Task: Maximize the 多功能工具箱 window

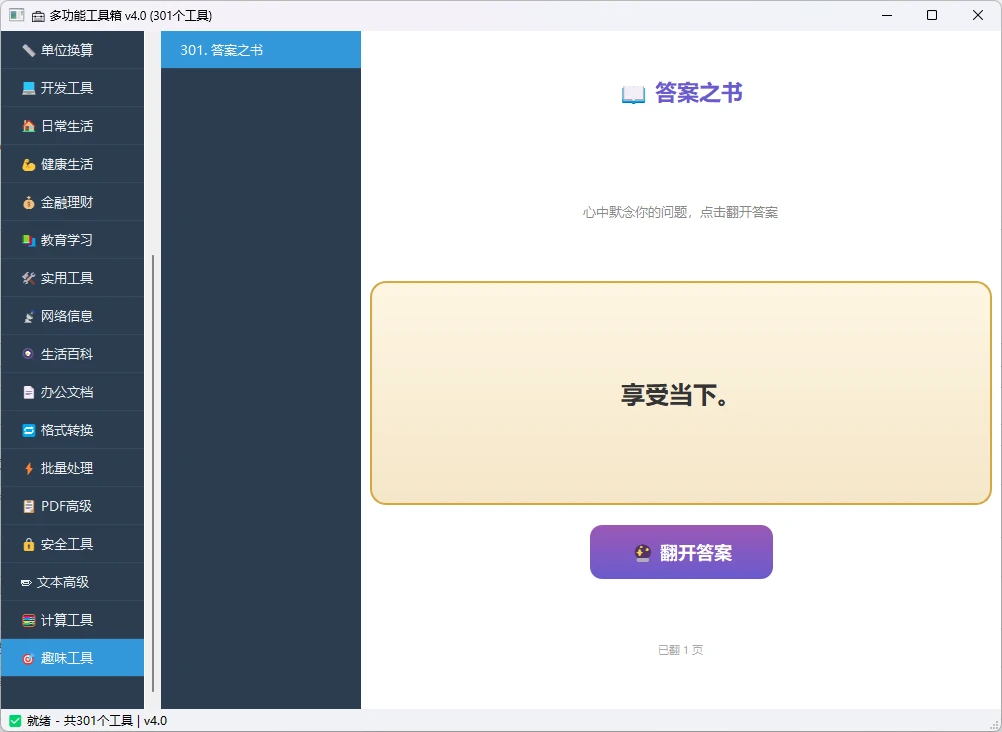Action: click(932, 15)
